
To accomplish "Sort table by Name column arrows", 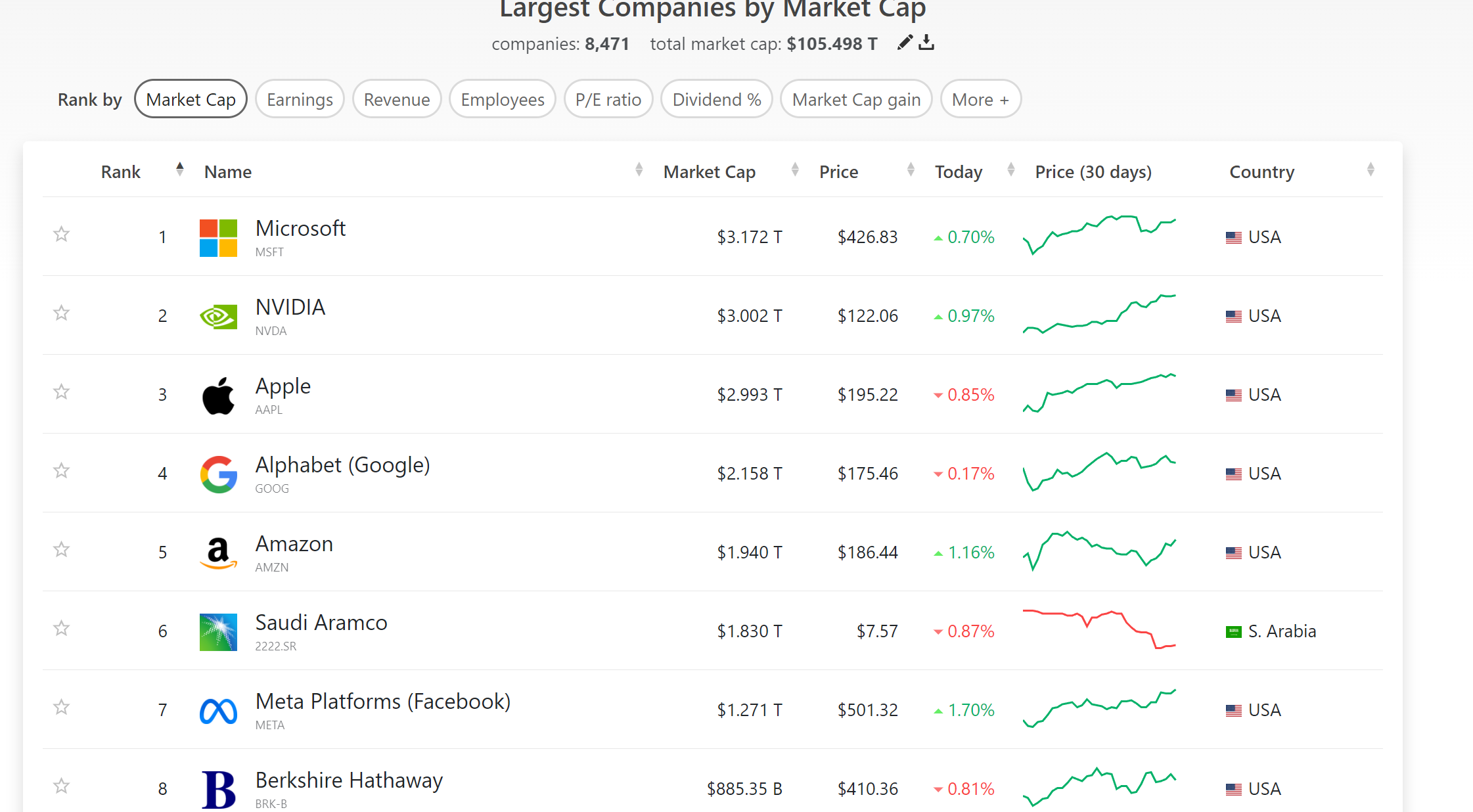I will pos(639,169).
